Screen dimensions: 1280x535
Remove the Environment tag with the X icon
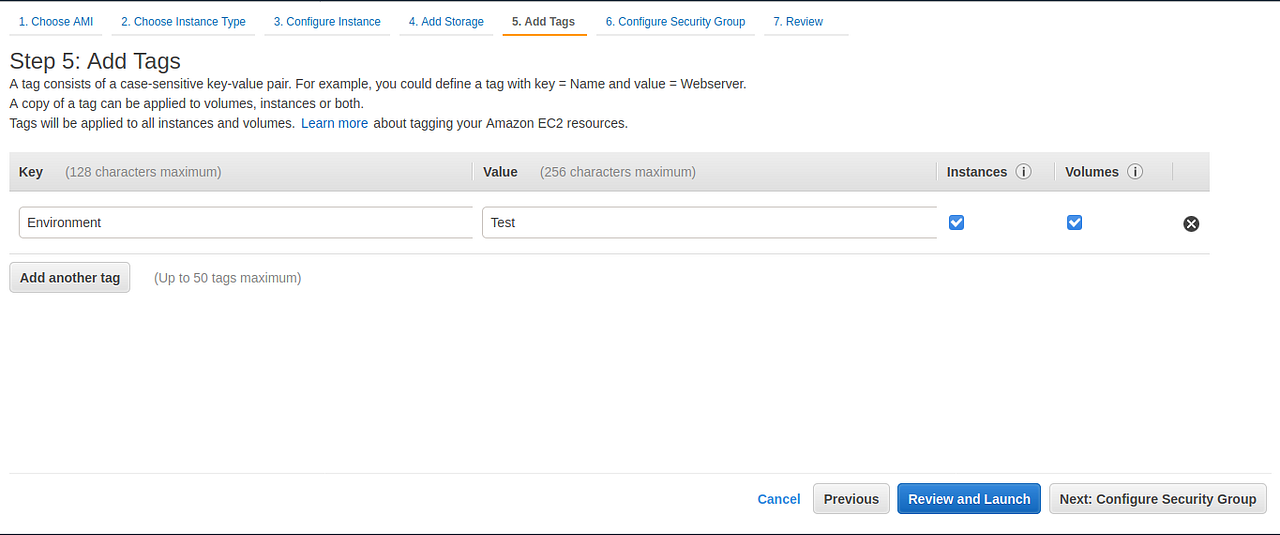[1191, 223]
